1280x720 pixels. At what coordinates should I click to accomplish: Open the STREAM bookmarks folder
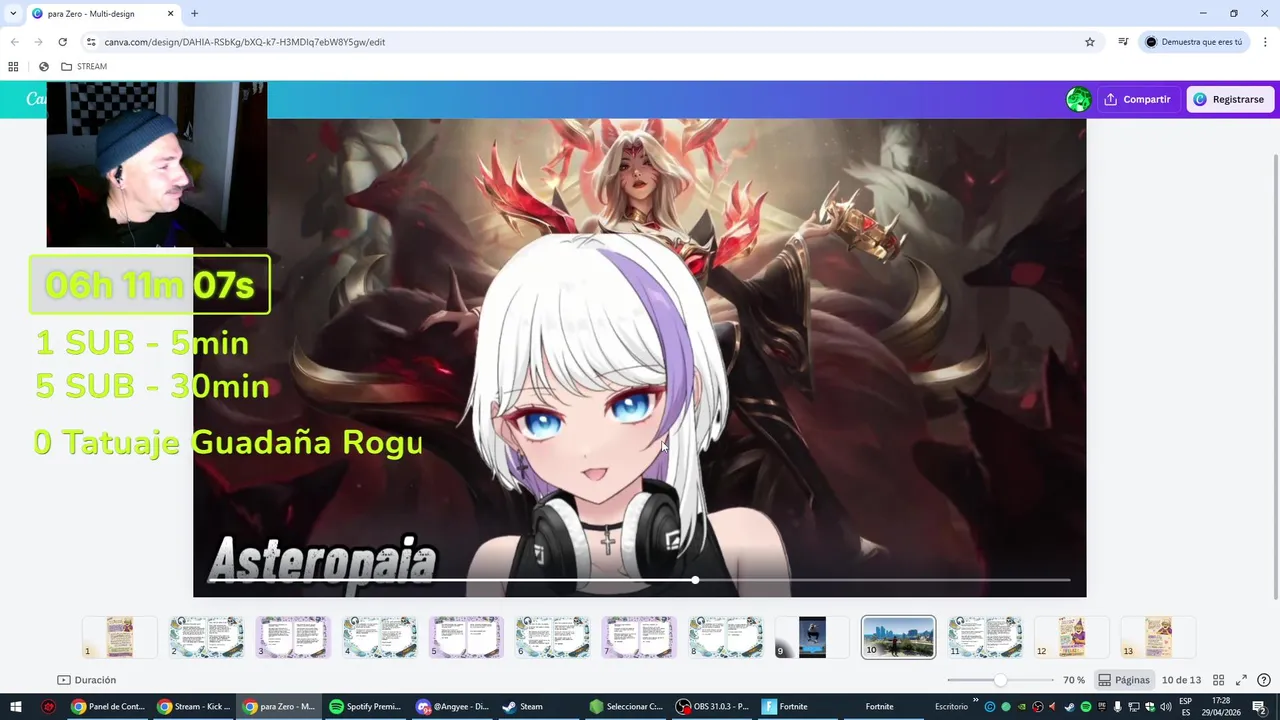coord(84,66)
